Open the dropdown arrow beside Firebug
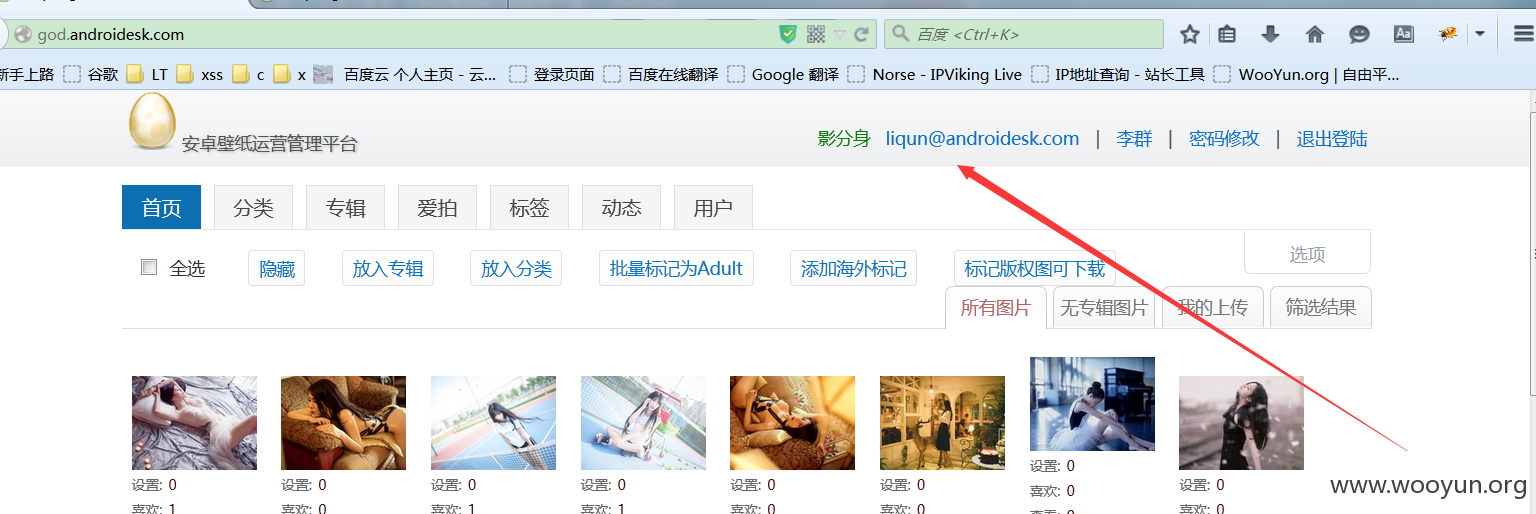Screen dimensions: 1536x514 click(x=1479, y=35)
